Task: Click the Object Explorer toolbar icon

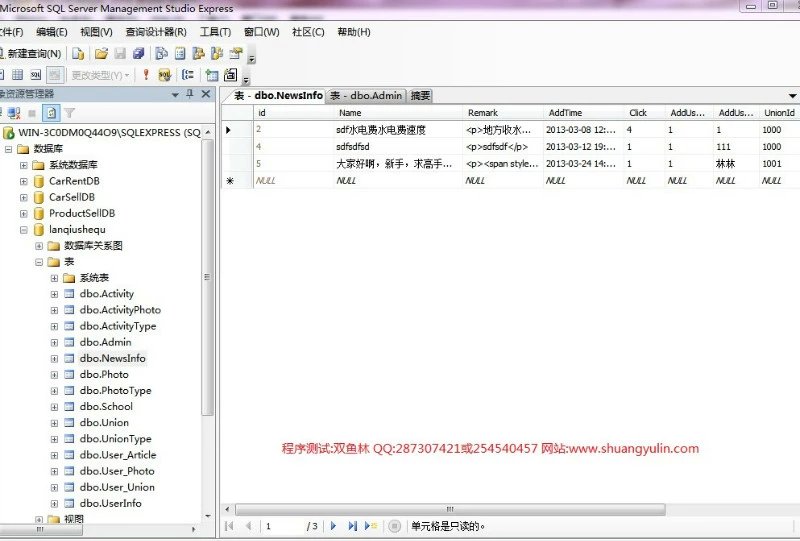Action: click(198, 54)
